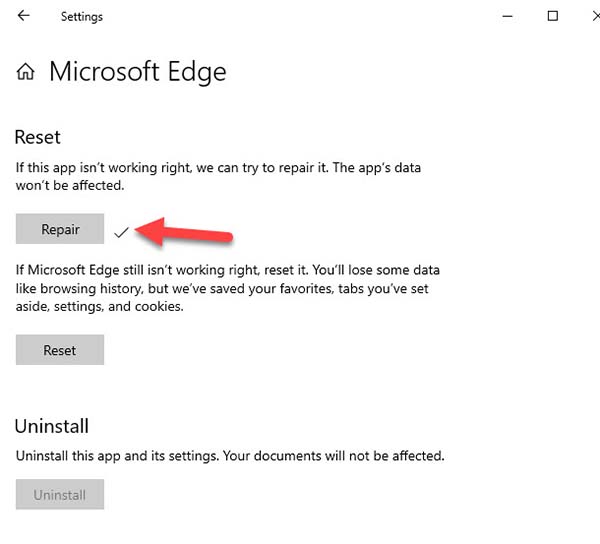Viewport: 600px width, 544px height.
Task: Click the Settings window title text
Action: coord(82,17)
